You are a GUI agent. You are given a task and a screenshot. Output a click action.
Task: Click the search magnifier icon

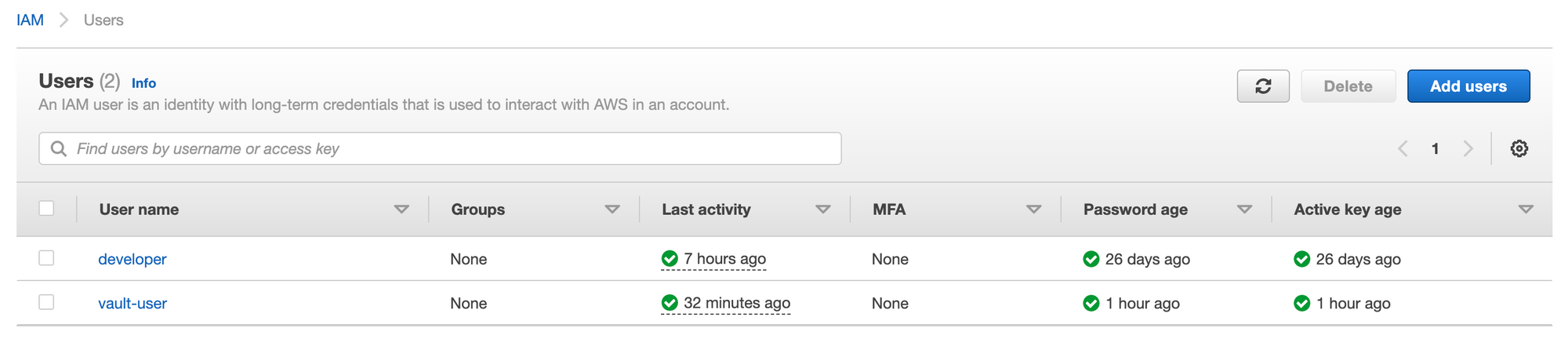click(x=59, y=148)
